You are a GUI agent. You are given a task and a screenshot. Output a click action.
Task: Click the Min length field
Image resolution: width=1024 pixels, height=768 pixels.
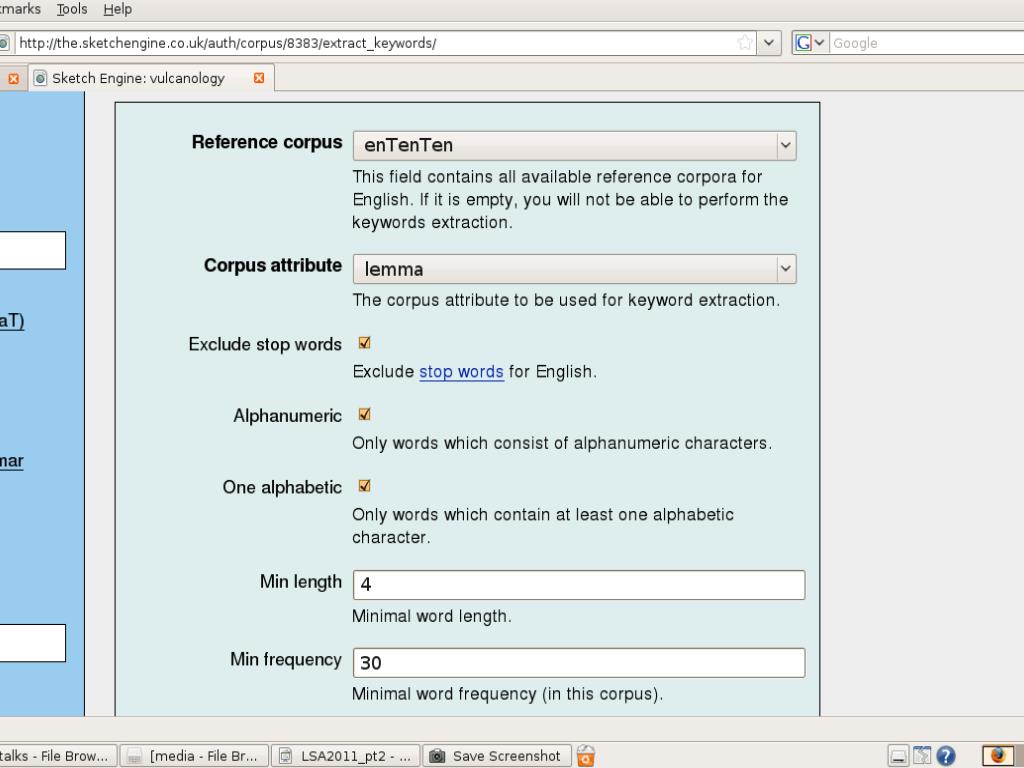pos(579,584)
